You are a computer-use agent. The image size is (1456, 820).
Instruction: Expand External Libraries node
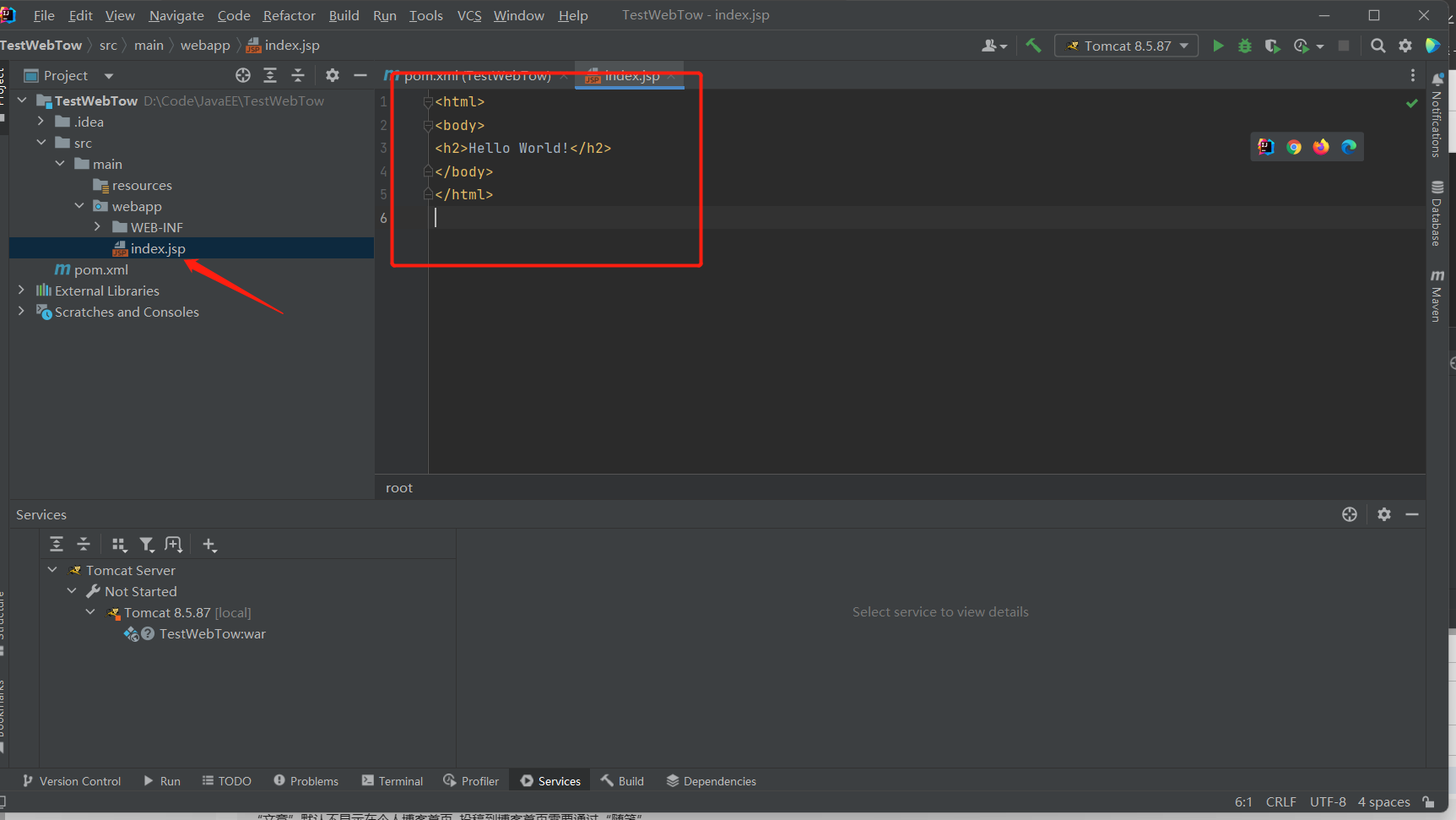click(21, 291)
